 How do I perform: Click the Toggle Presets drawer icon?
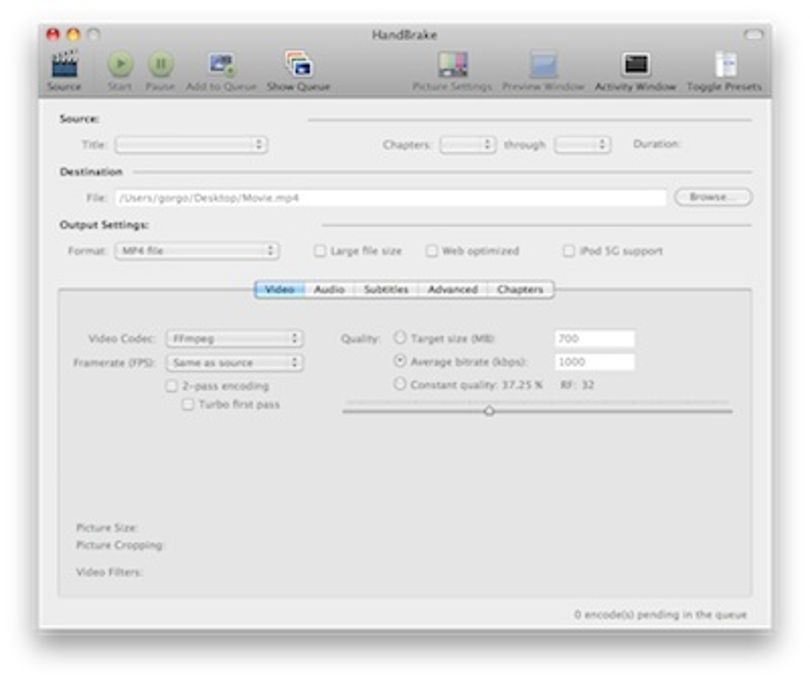[x=726, y=64]
